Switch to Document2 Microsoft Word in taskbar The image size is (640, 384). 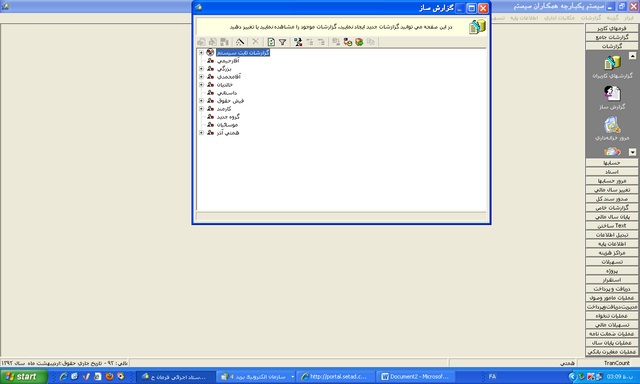tap(415, 377)
